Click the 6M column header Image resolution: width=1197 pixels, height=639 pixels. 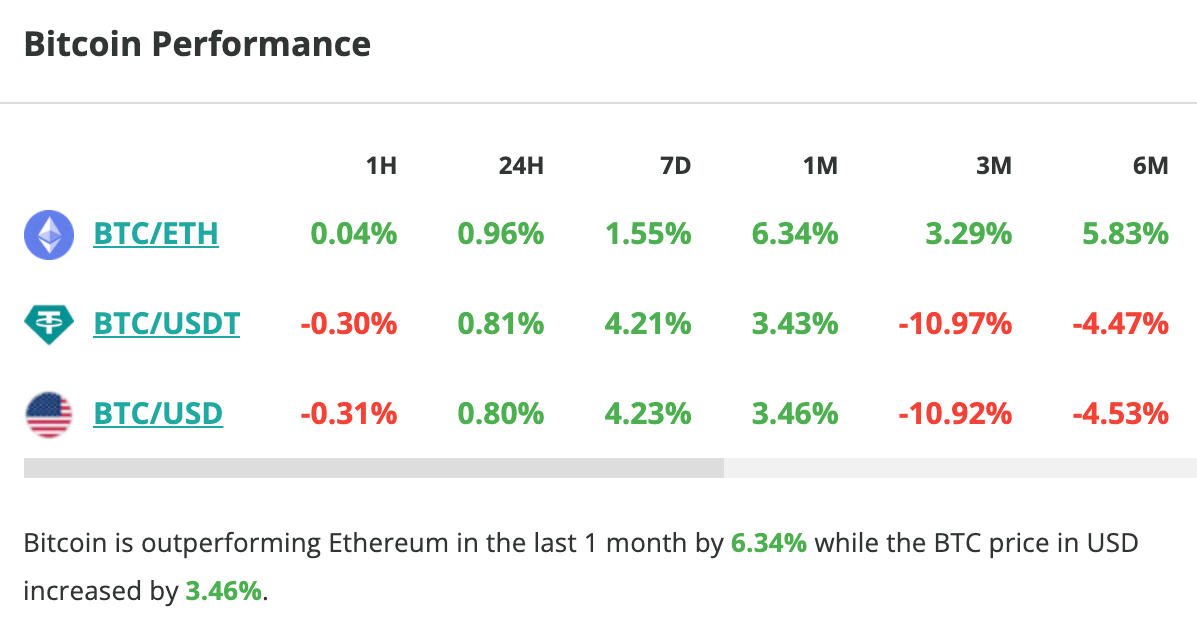1150,166
